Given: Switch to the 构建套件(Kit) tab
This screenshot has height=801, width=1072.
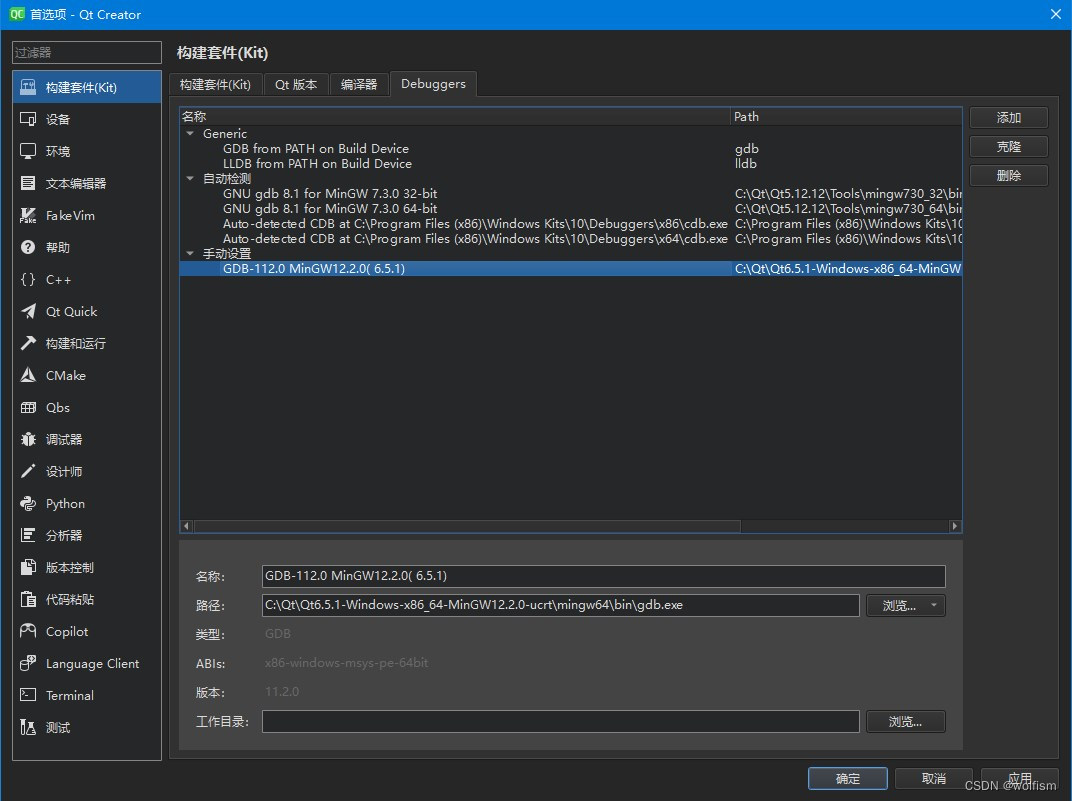Looking at the screenshot, I should [215, 84].
